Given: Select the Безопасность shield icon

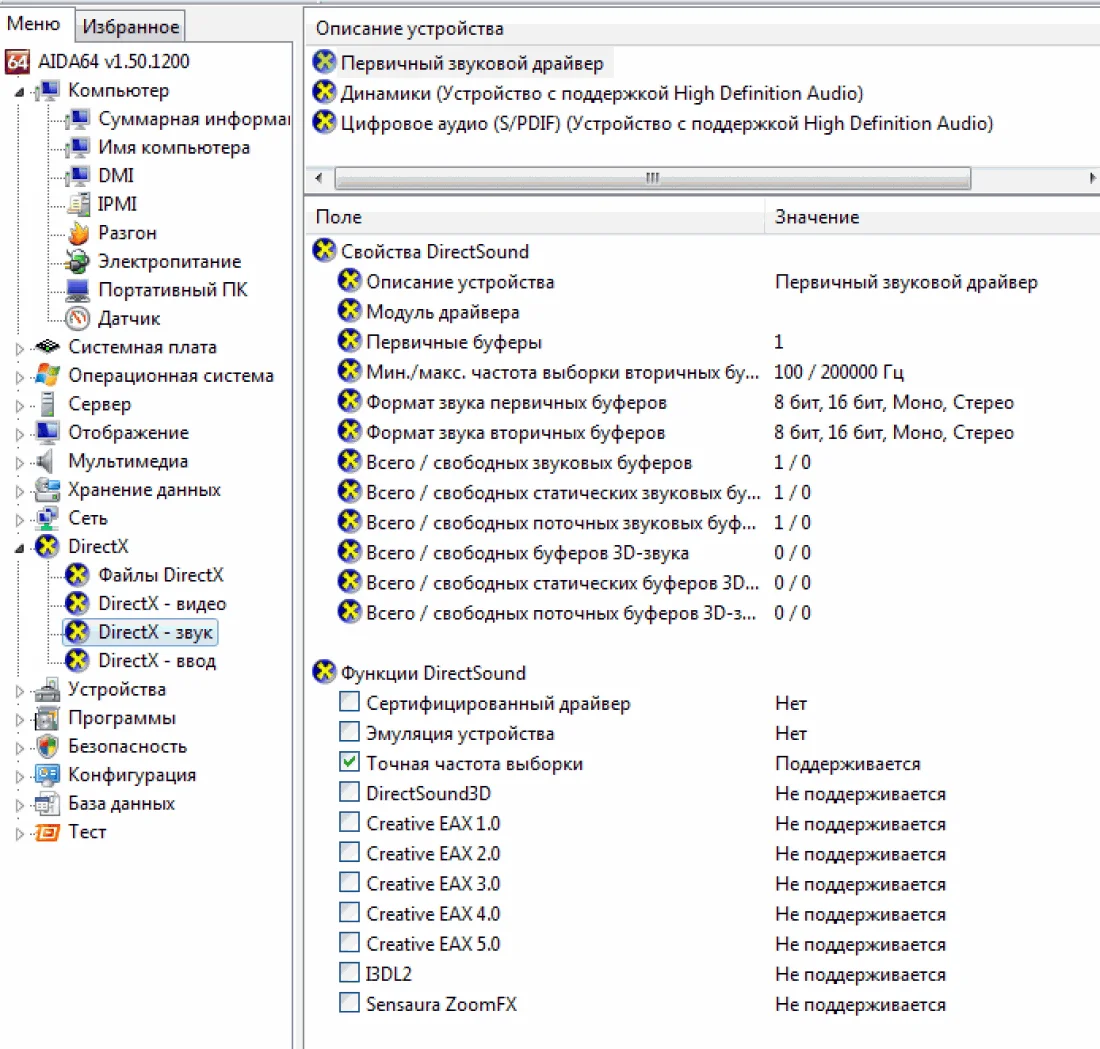Looking at the screenshot, I should [48, 747].
